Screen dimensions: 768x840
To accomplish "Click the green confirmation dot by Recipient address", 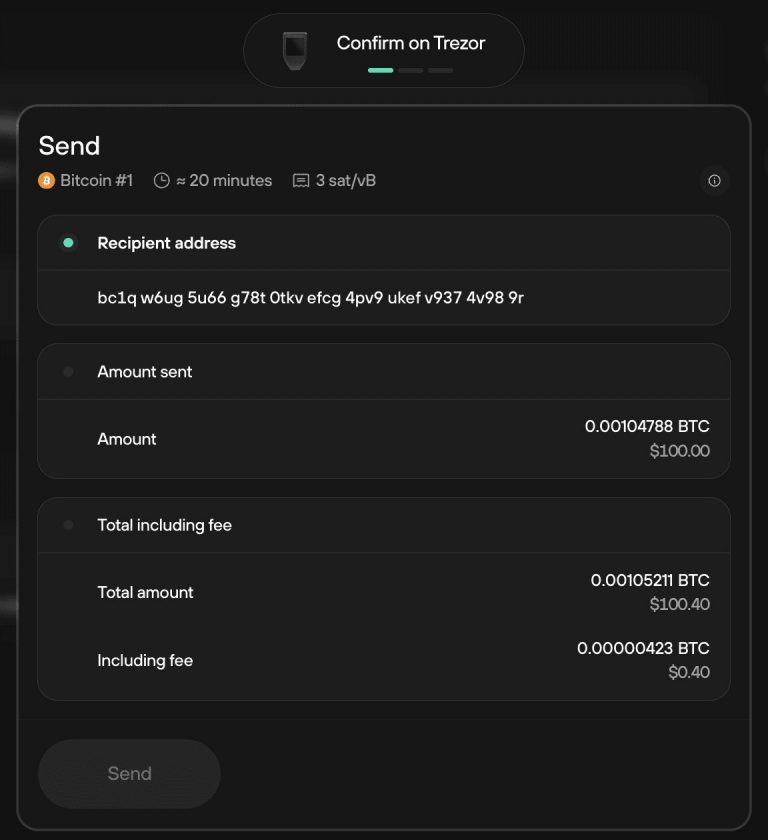I will click(x=67, y=242).
